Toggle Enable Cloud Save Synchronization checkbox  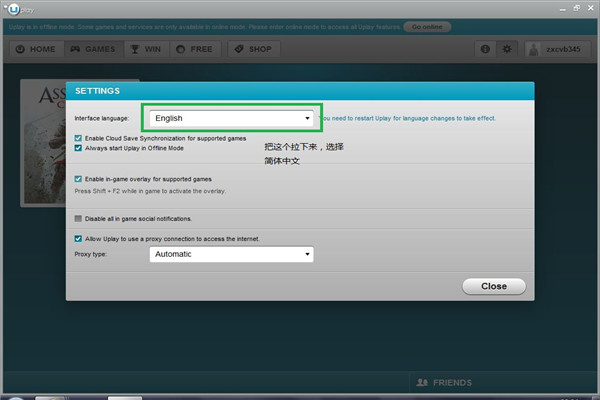78,138
